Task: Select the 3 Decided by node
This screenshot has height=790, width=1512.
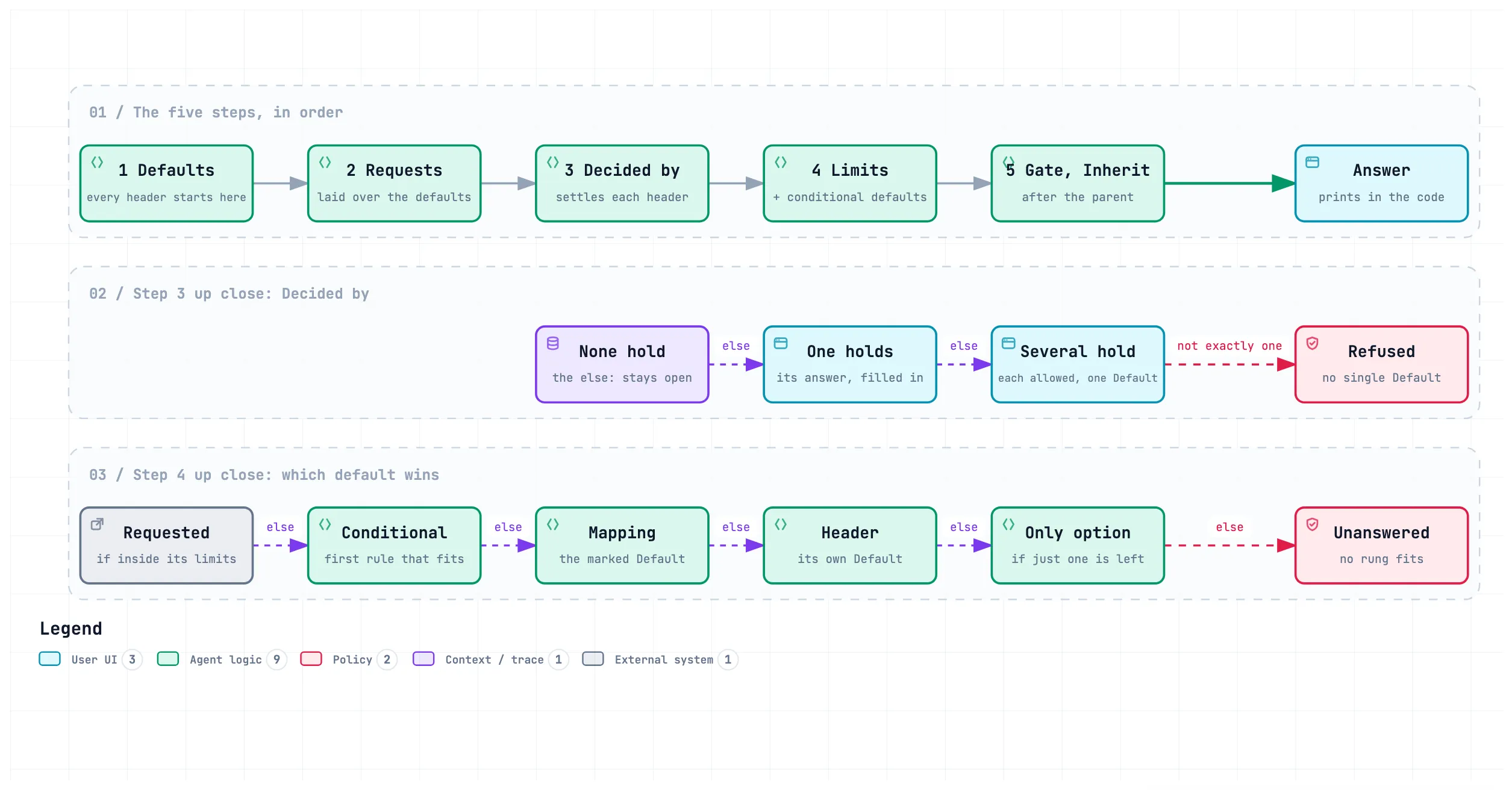Action: tap(622, 184)
